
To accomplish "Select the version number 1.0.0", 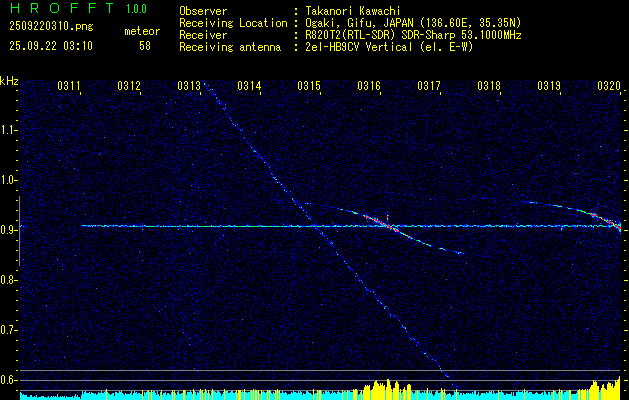I will (136, 9).
